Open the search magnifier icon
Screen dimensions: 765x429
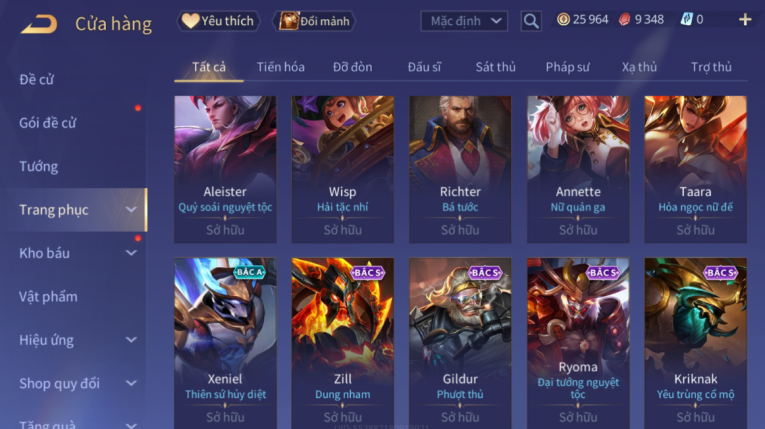click(x=531, y=21)
